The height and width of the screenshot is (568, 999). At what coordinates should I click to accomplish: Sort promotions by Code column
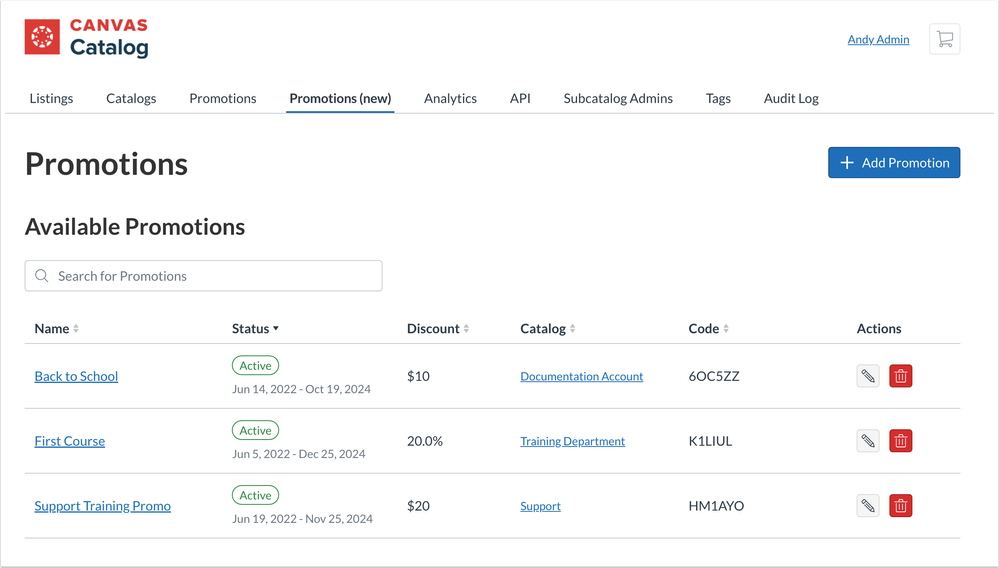click(708, 329)
